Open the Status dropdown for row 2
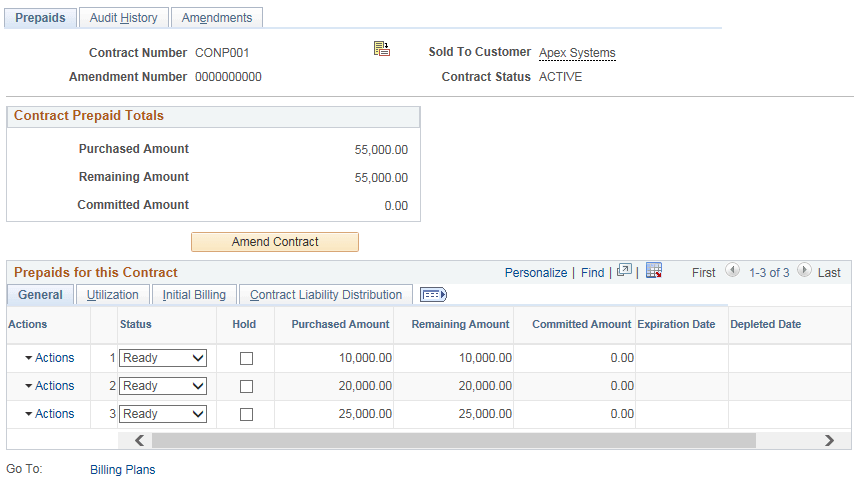862x480 pixels. (x=163, y=386)
